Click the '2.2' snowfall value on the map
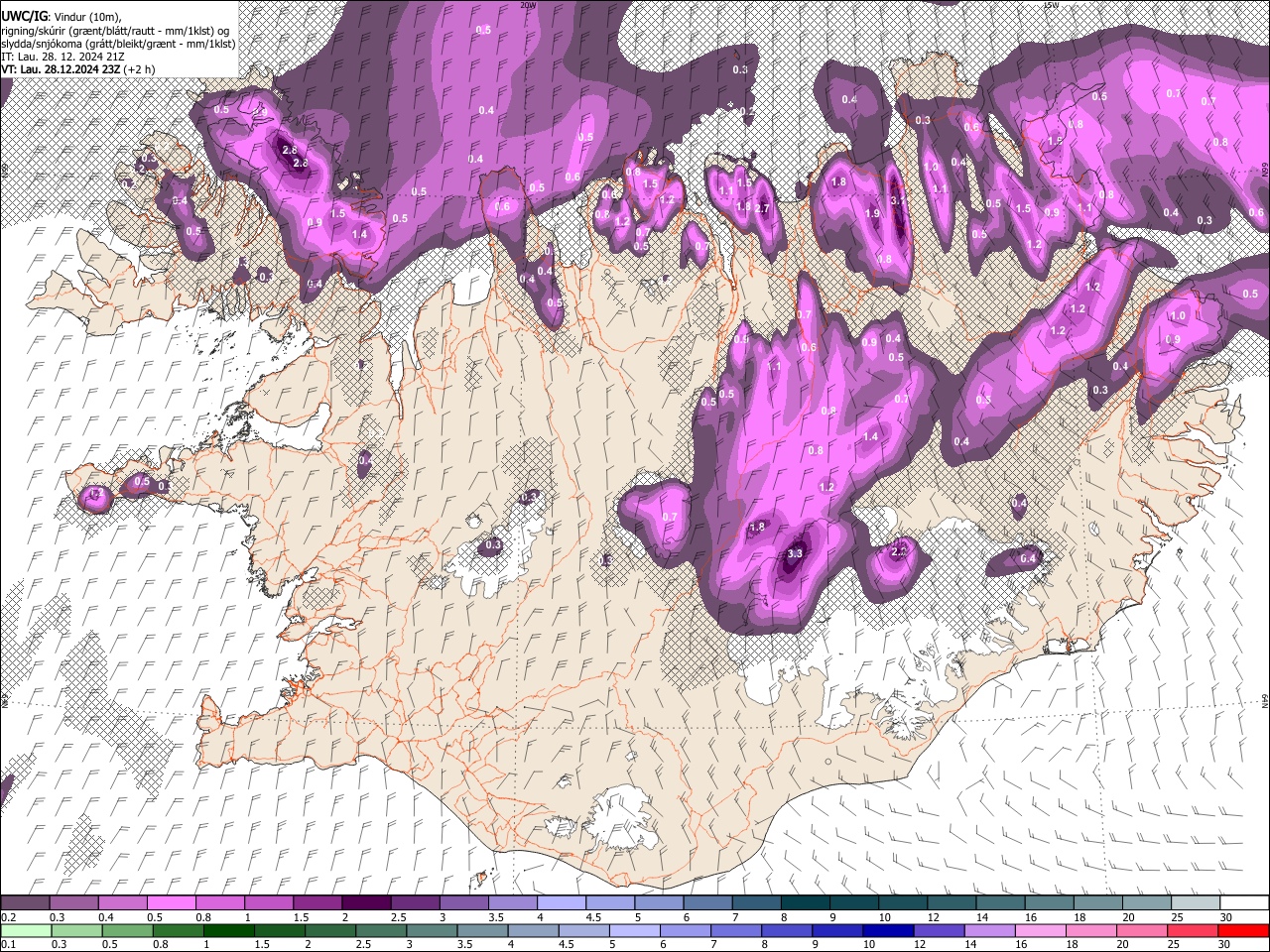 click(900, 551)
